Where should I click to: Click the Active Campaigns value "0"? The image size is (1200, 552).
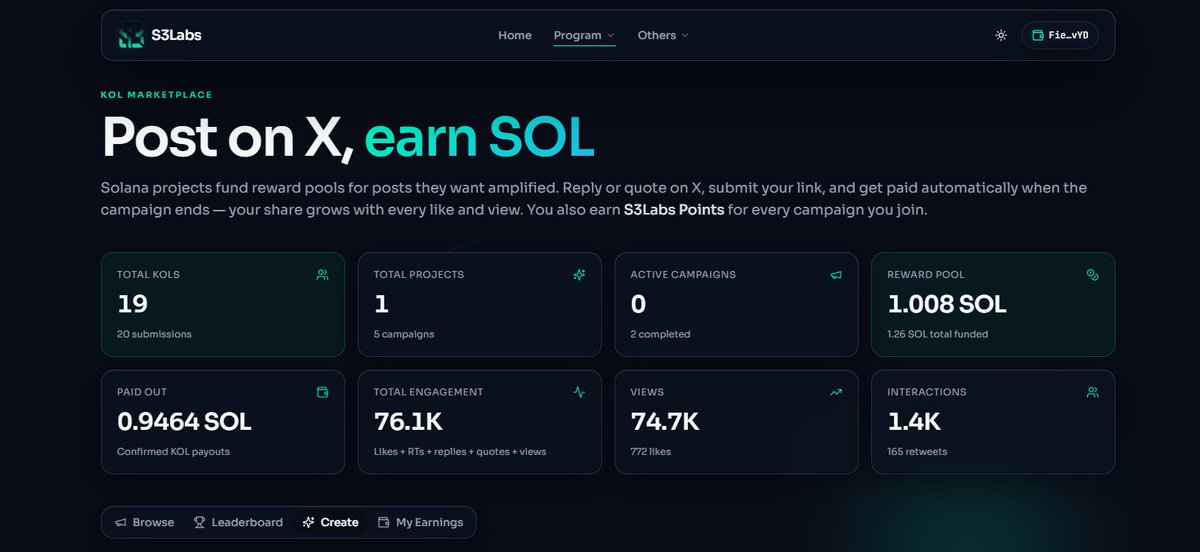coord(639,304)
